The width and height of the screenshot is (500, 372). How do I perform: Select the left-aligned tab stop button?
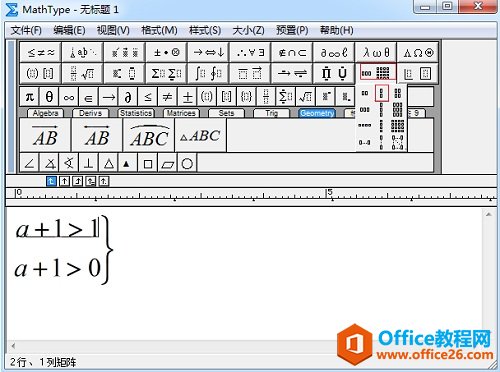[51, 181]
